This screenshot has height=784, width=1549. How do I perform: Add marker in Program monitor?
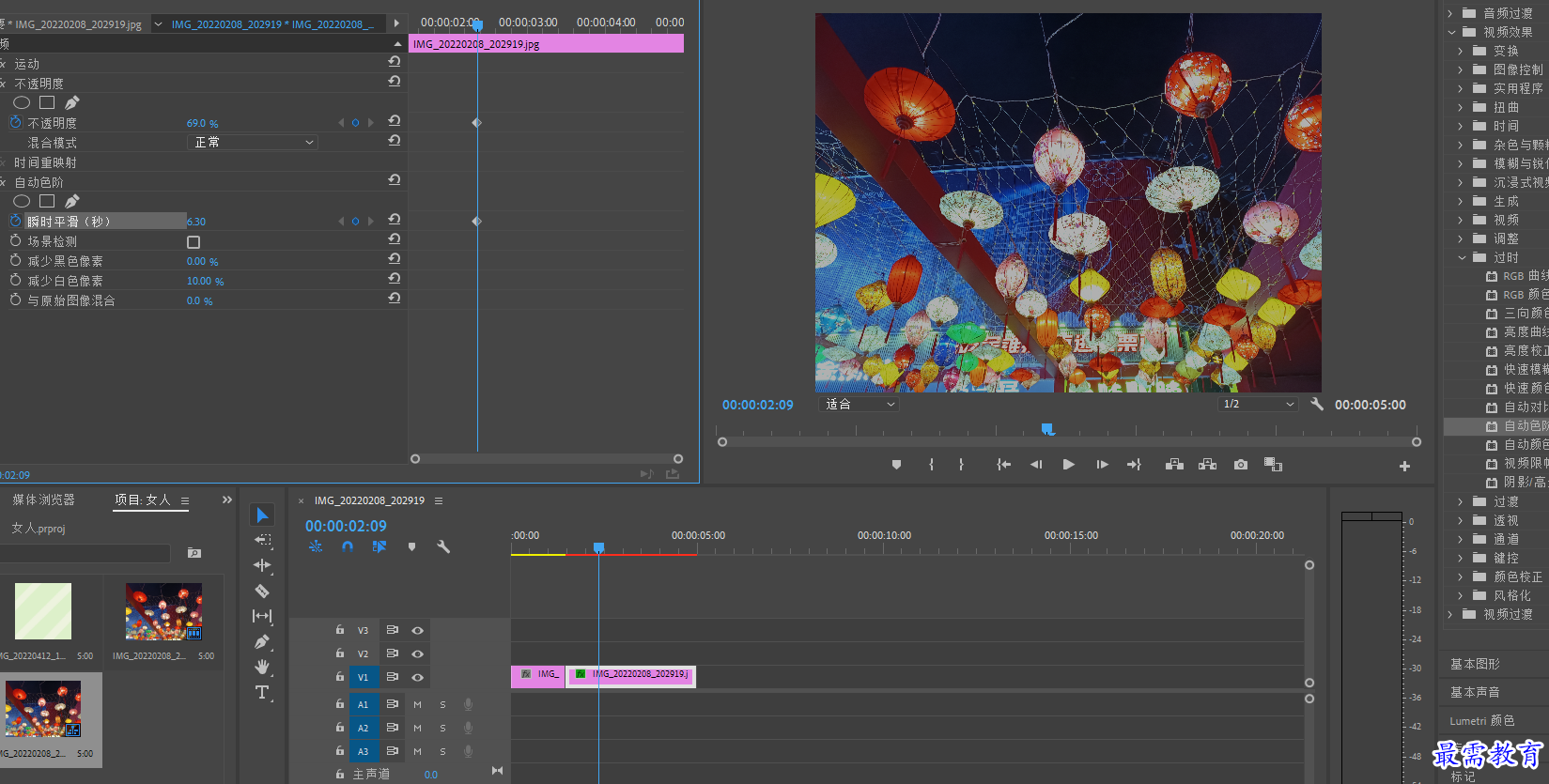point(896,465)
